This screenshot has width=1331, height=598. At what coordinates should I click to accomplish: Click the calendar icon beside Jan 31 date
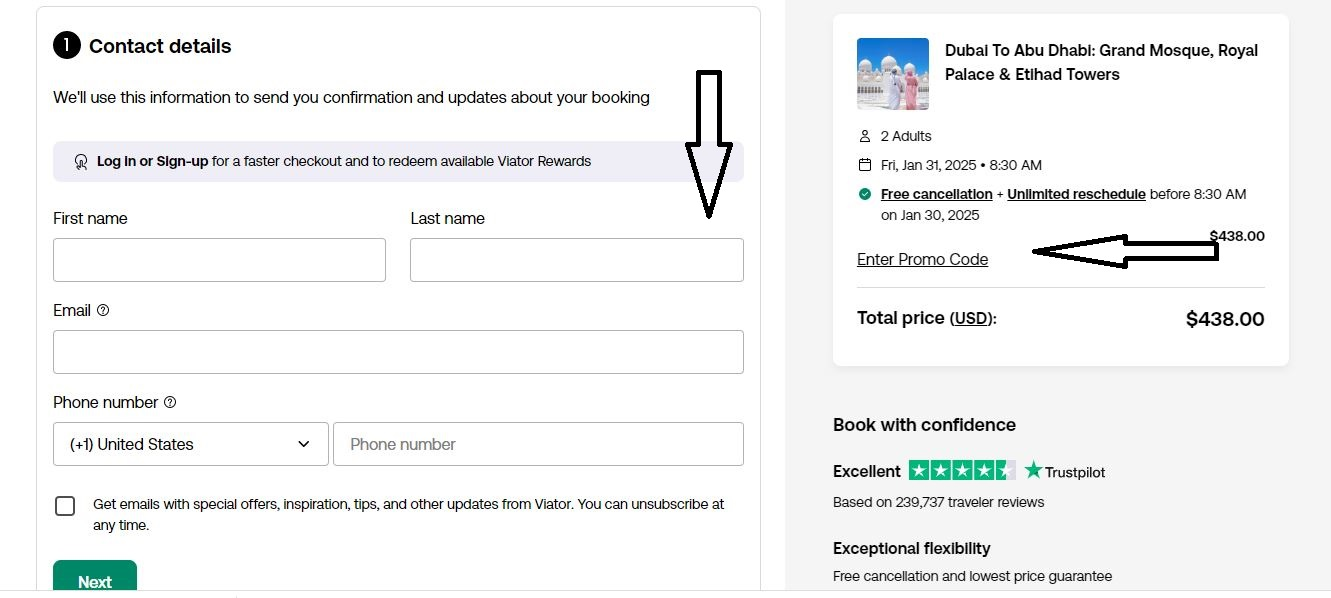(x=865, y=165)
